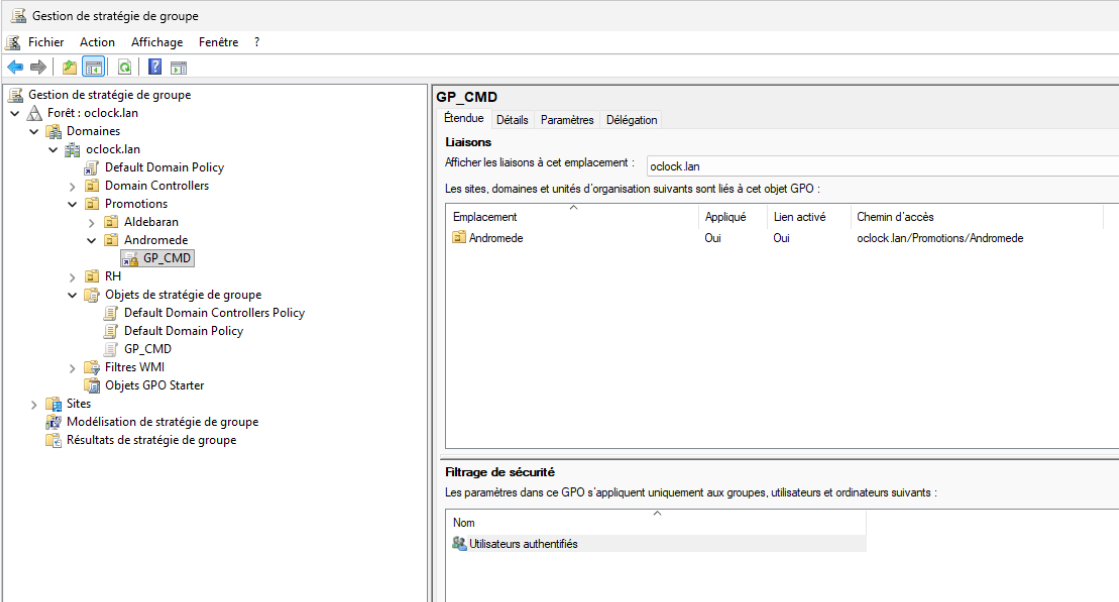Click the Refresh toolbar icon

(x=125, y=67)
